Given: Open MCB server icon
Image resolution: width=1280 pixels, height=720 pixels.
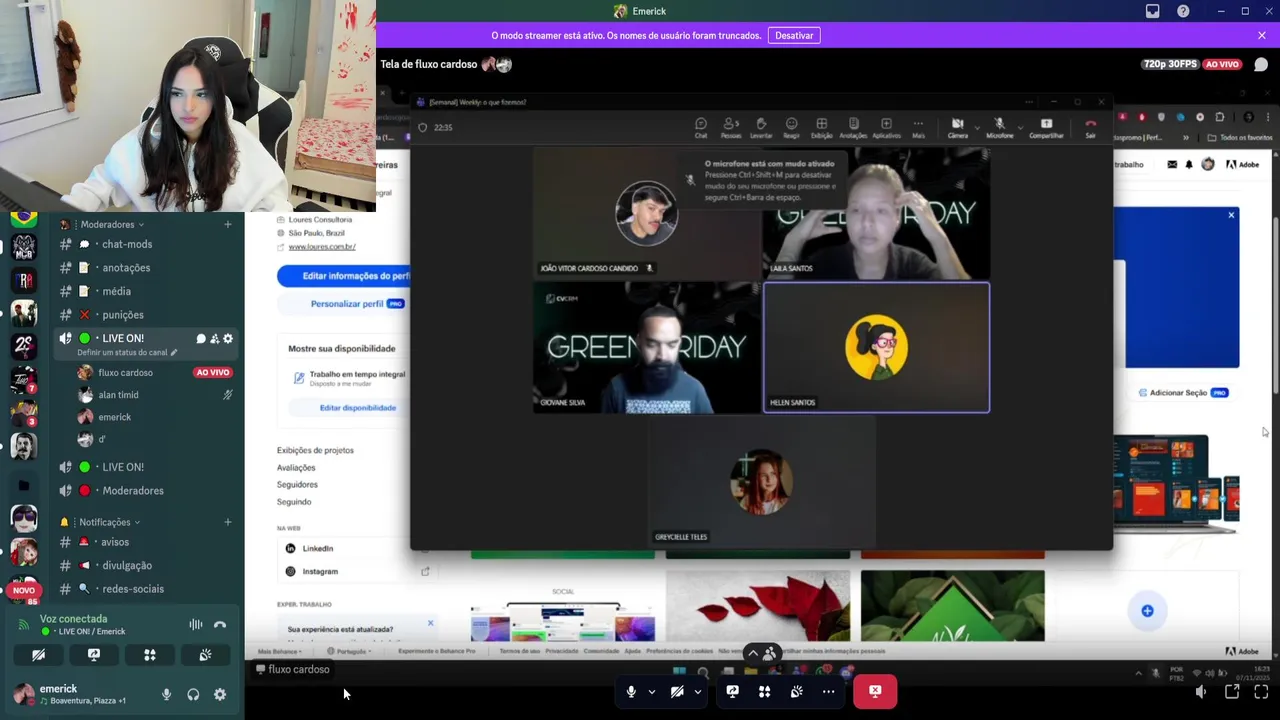Looking at the screenshot, I should click(24, 248).
